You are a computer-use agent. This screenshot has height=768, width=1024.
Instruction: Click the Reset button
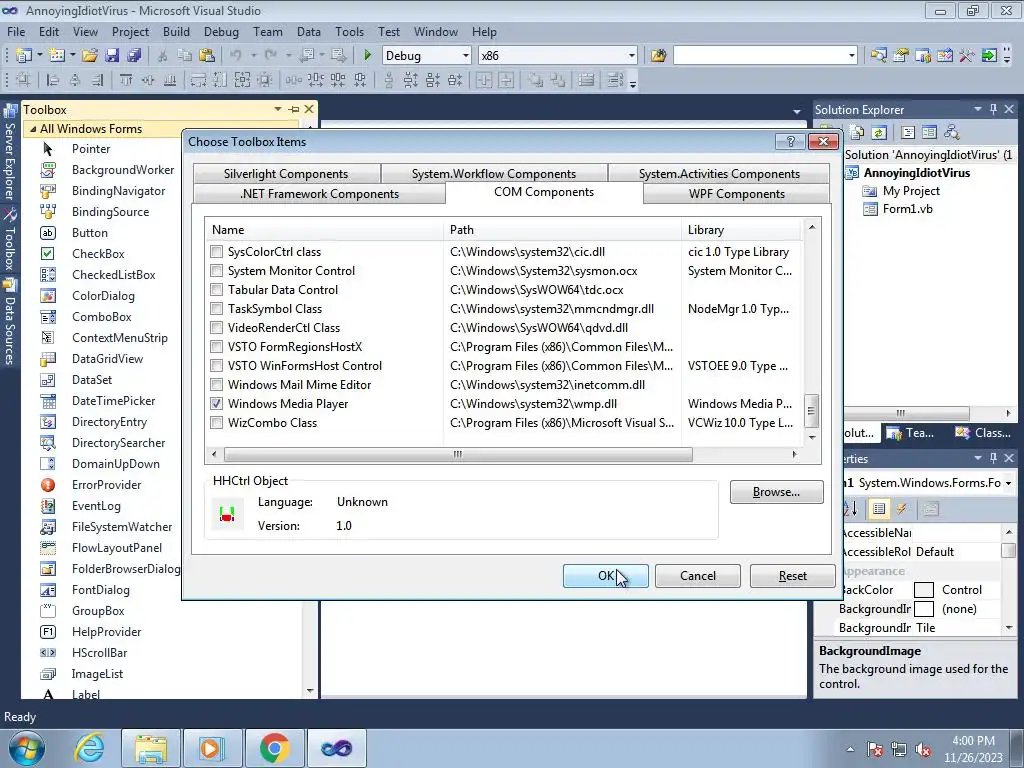click(792, 575)
